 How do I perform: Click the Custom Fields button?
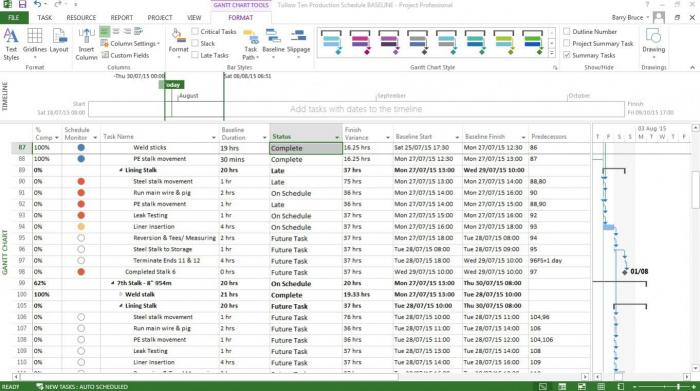tap(125, 55)
